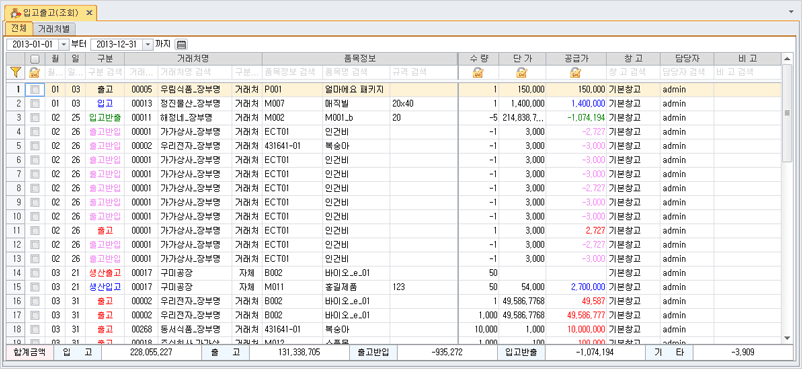Click the vertical scrollbar down arrow

tap(787, 337)
